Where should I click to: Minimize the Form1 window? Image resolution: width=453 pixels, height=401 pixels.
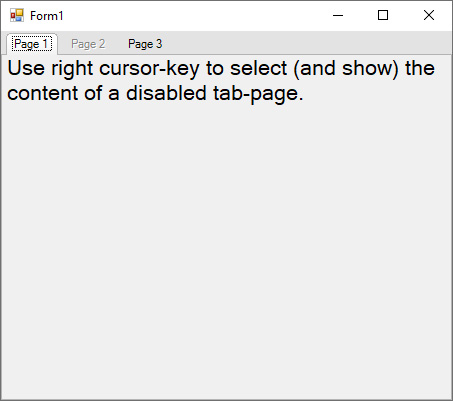coord(338,15)
